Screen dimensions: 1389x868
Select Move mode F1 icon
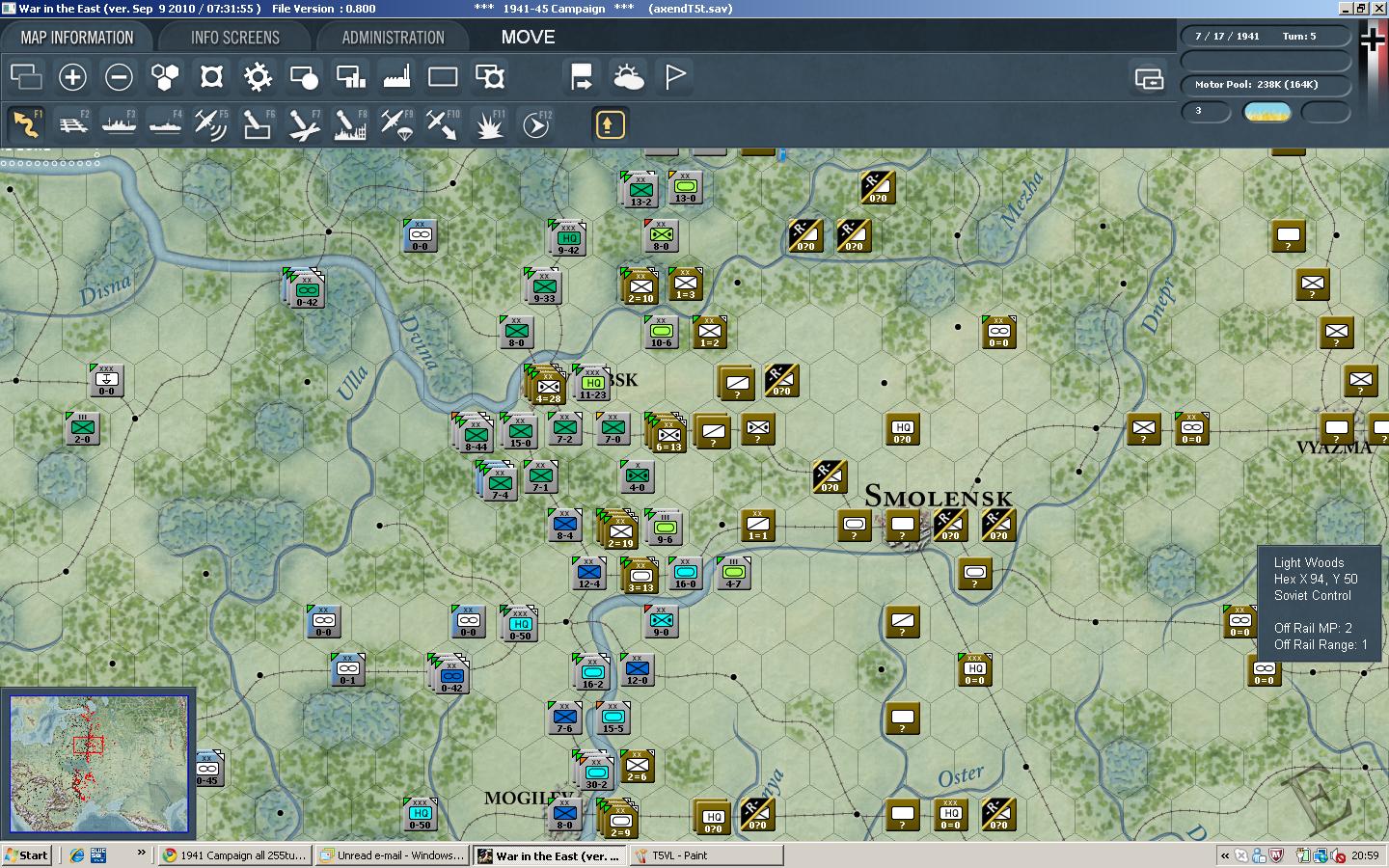(26, 124)
